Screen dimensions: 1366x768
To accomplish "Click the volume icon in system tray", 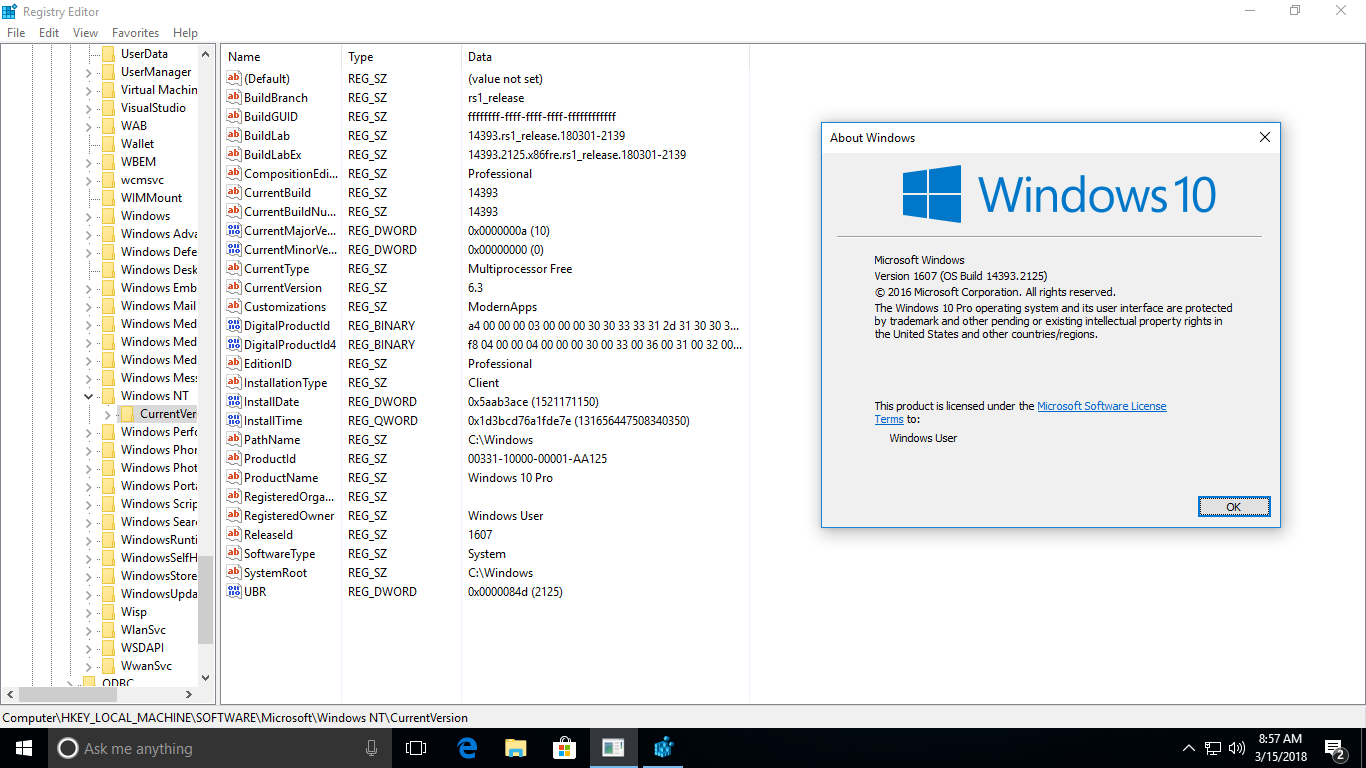I will (x=1237, y=748).
